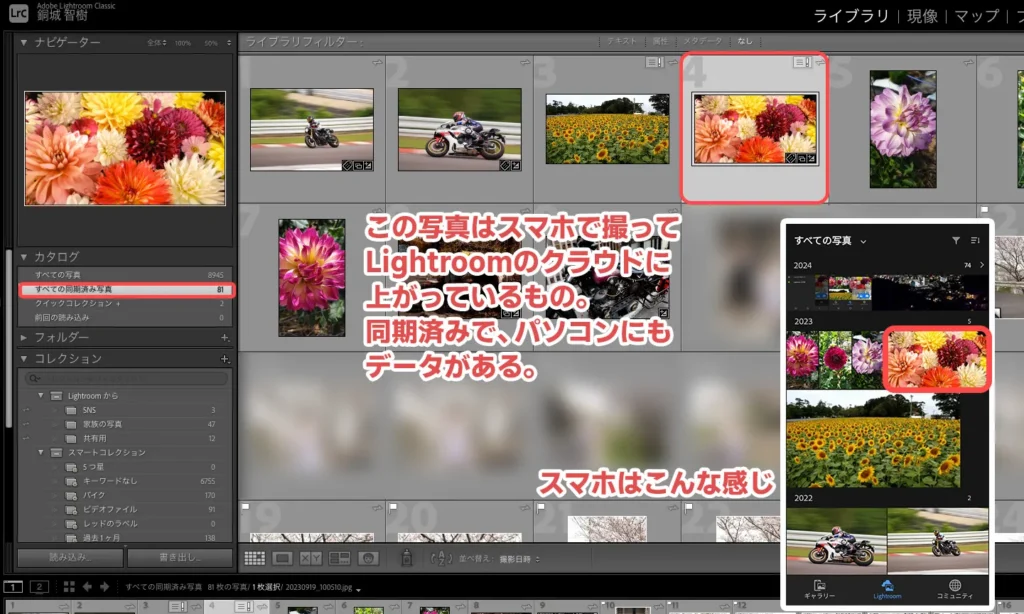Image resolution: width=1024 pixels, height=614 pixels.
Task: Switch to grid view in the toolbar
Action: [x=255, y=558]
